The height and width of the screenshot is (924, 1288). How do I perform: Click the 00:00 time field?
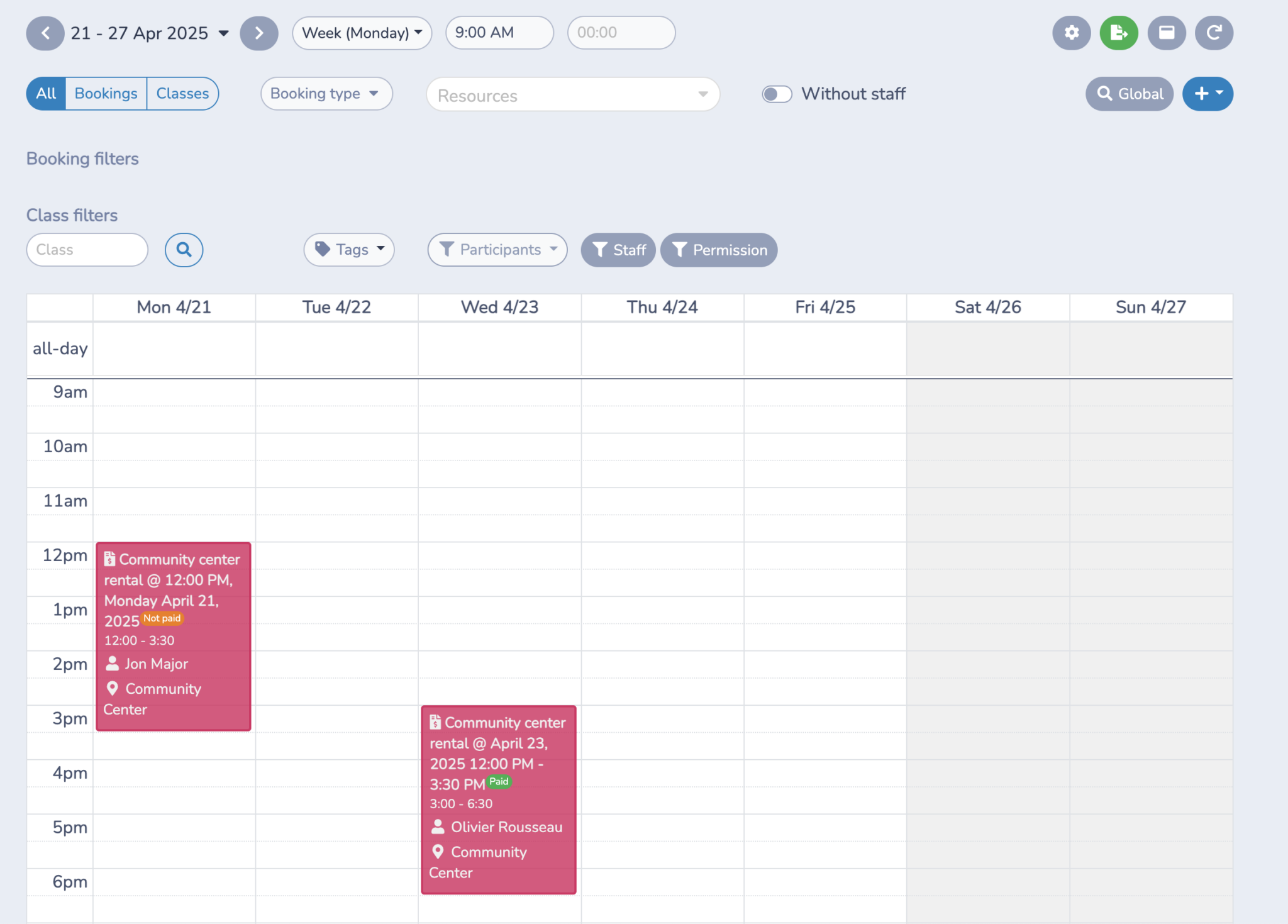pos(621,33)
